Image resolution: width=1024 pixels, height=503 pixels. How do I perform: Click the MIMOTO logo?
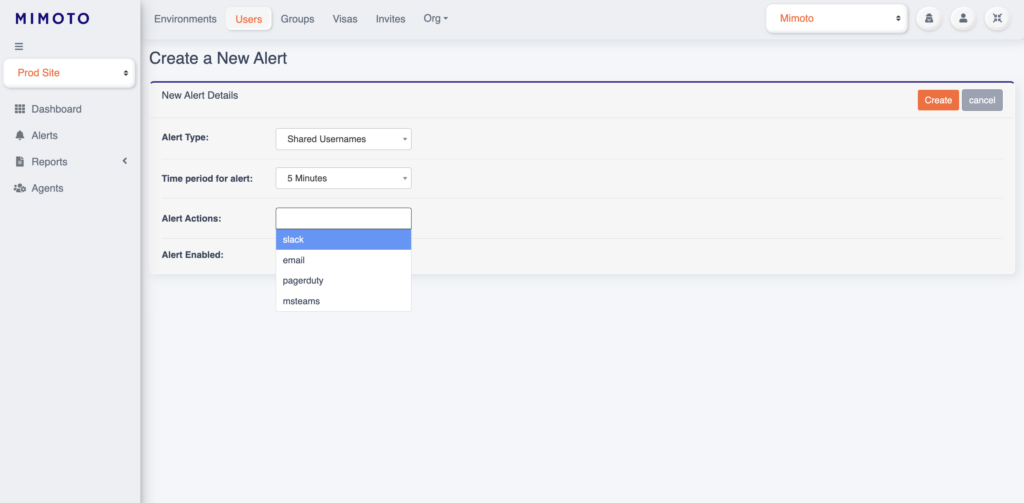pos(52,18)
